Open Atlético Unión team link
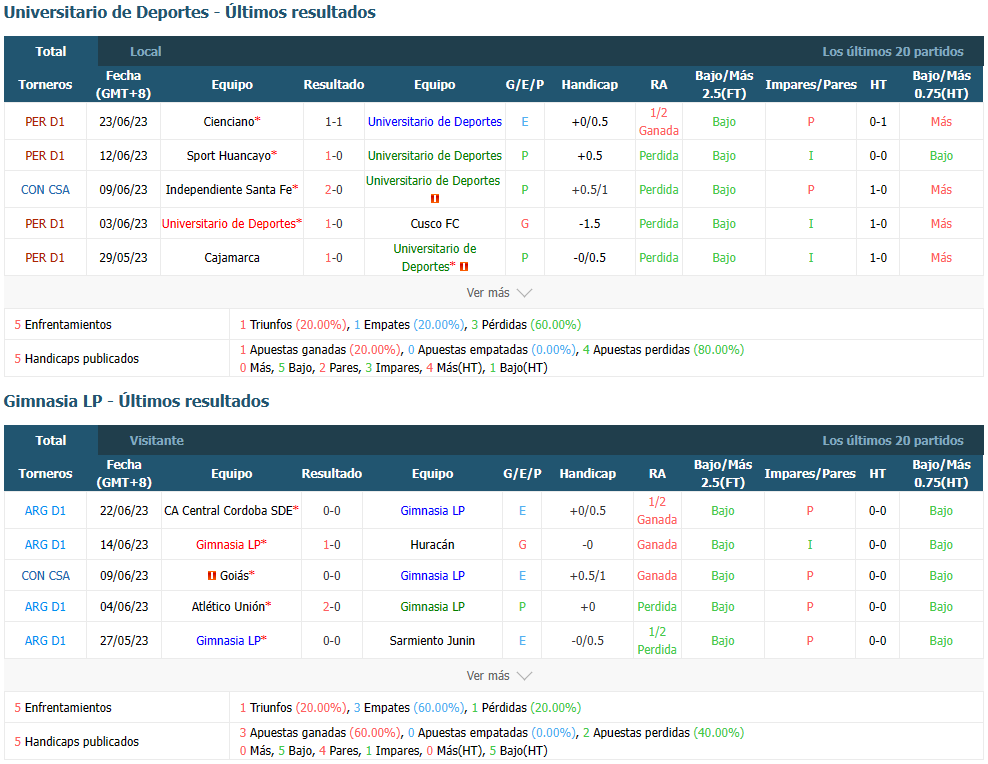Image resolution: width=988 pixels, height=764 pixels. (228, 607)
